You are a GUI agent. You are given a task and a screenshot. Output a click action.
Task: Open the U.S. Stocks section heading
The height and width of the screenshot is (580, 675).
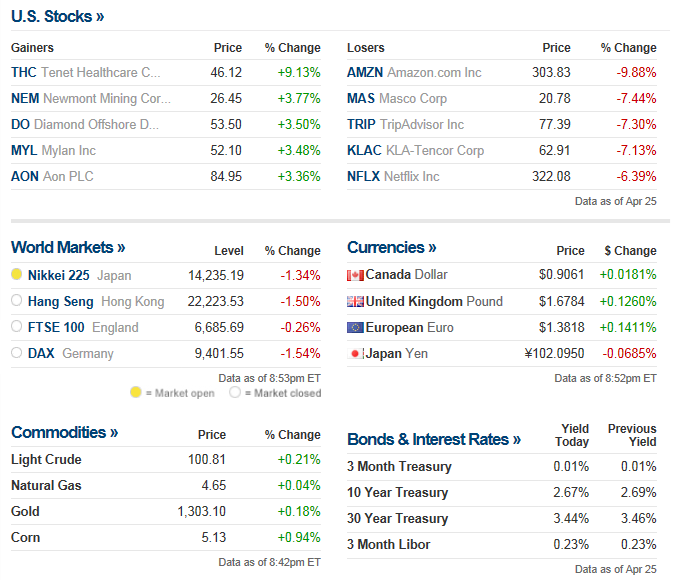click(57, 17)
